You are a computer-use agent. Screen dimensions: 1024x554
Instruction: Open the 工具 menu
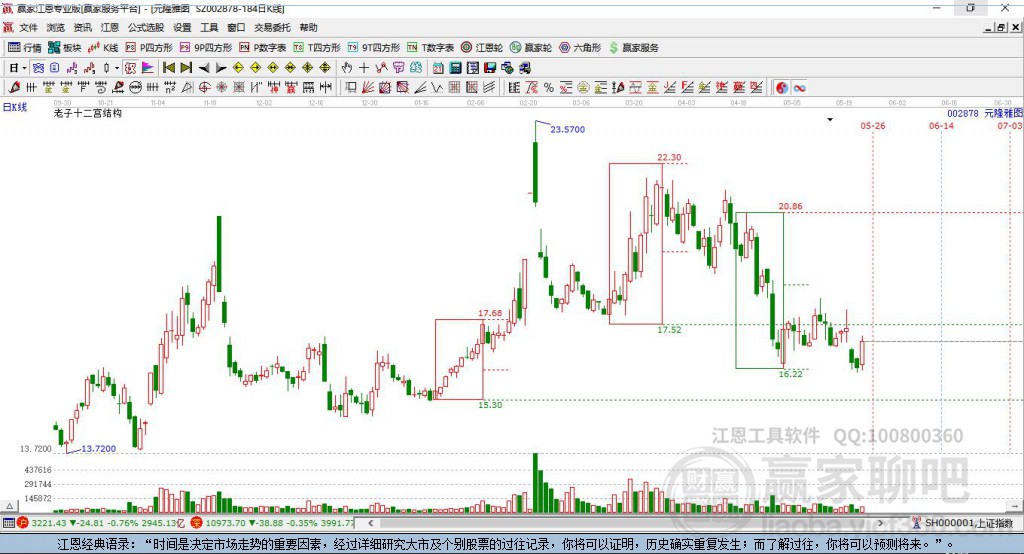click(209, 27)
